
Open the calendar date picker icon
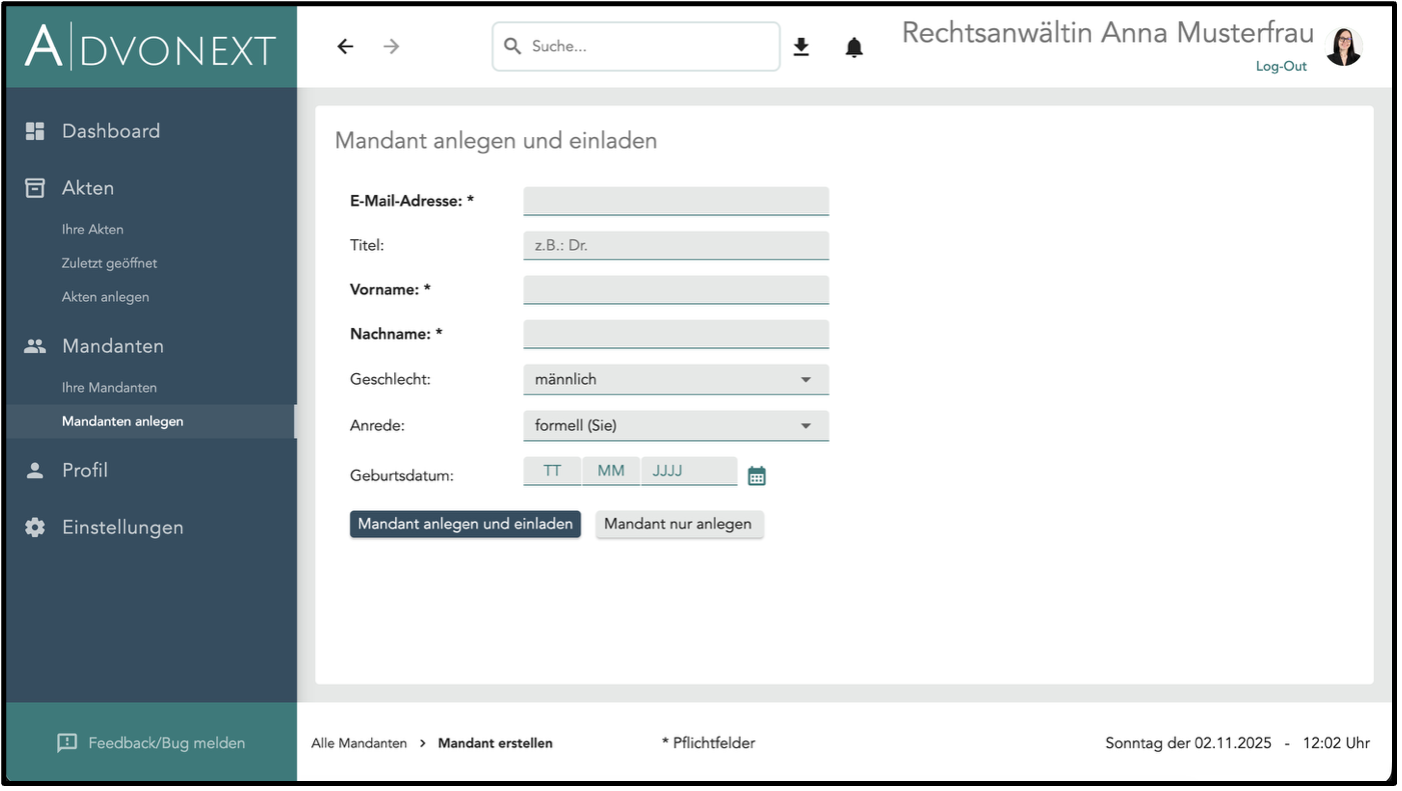[x=757, y=476]
